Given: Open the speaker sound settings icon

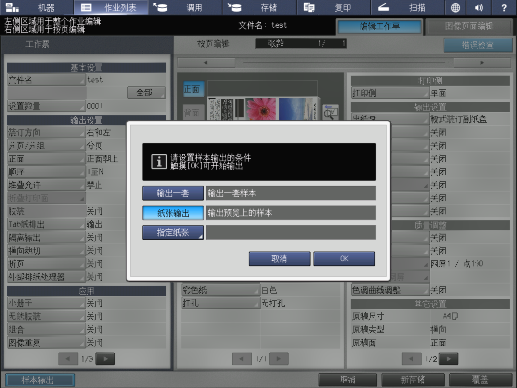Looking at the screenshot, I should coord(479,7).
